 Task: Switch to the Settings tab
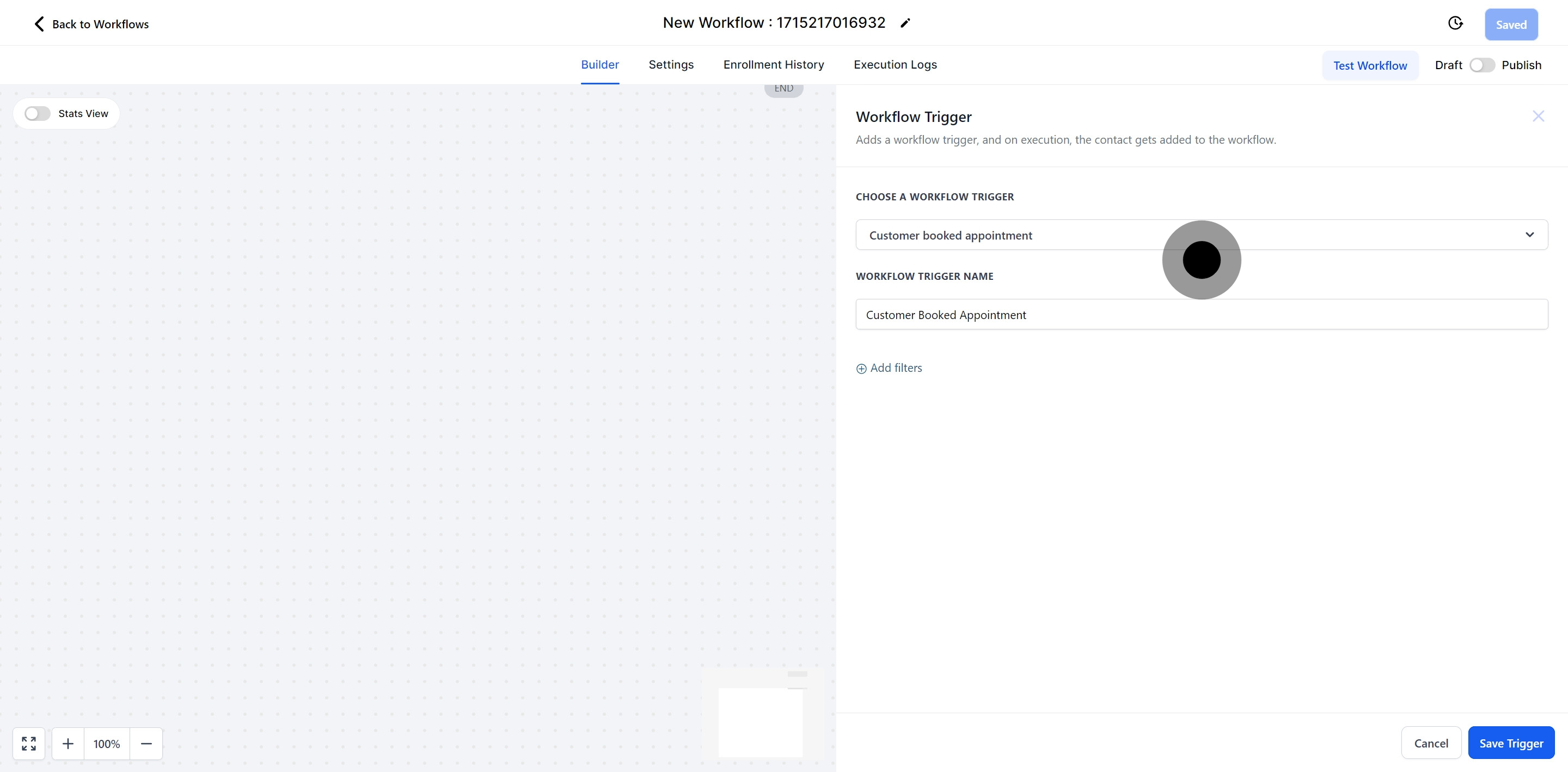point(671,65)
